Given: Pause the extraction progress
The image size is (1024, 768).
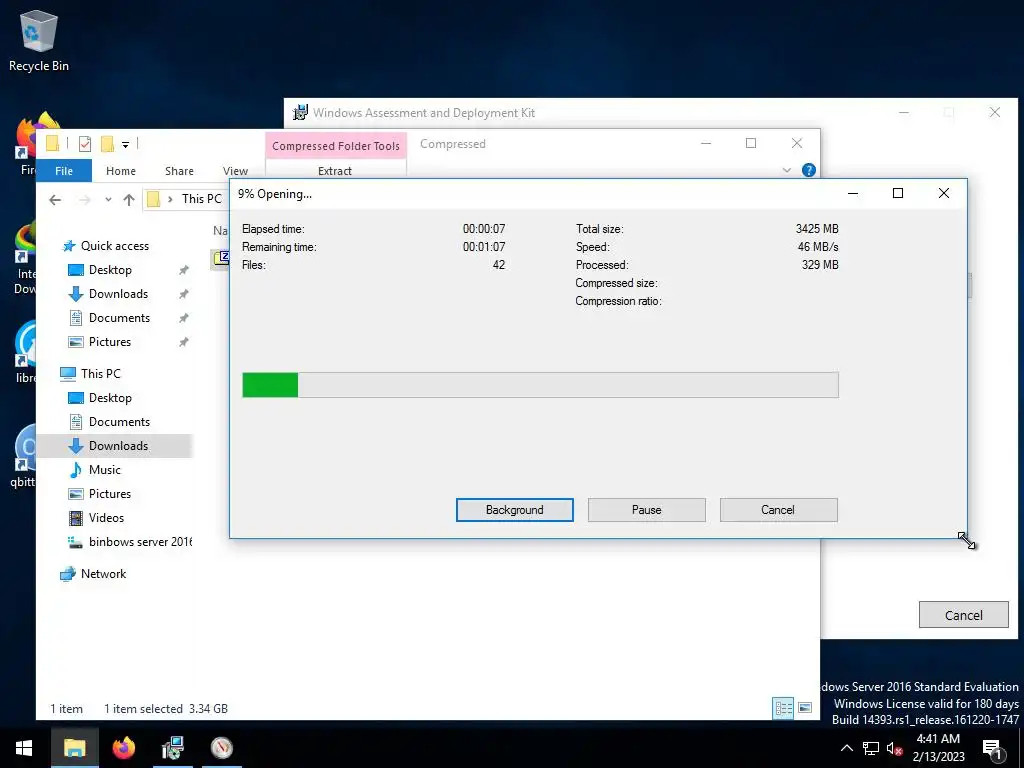Looking at the screenshot, I should tap(647, 510).
